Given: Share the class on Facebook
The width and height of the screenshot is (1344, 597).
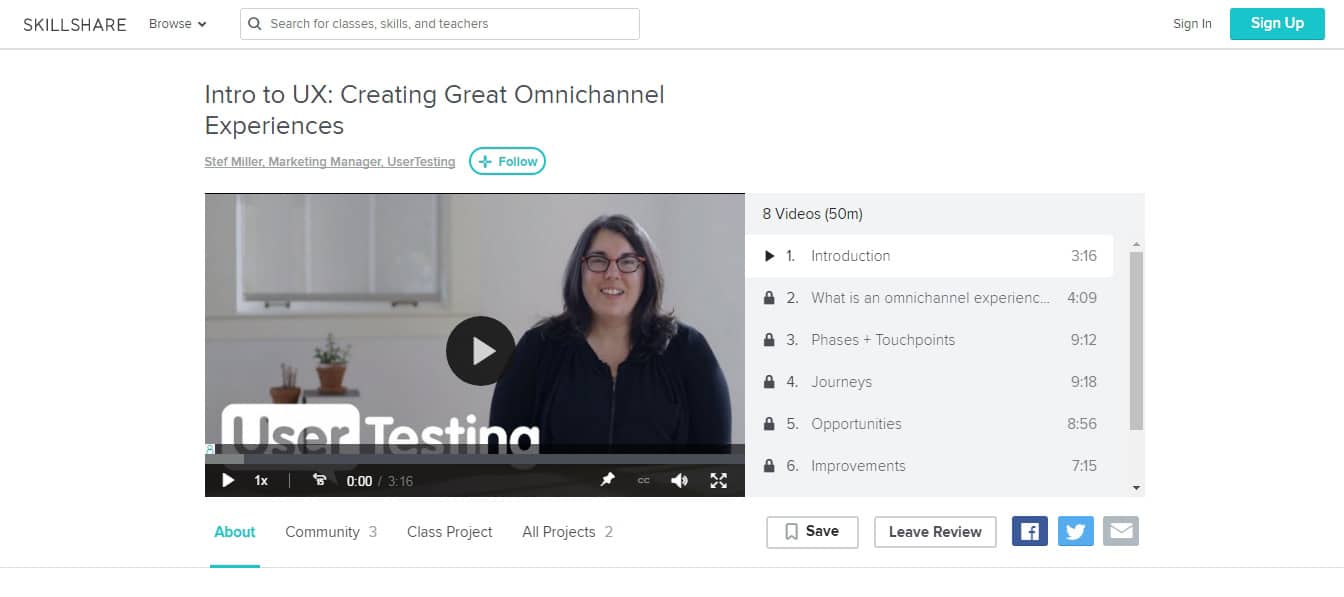Looking at the screenshot, I should 1030,531.
